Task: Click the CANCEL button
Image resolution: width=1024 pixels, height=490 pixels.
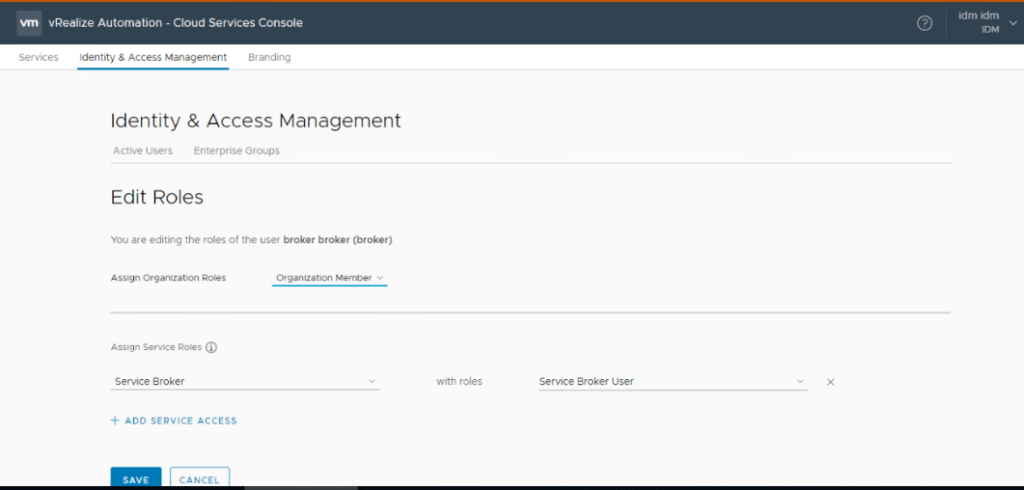Action: [x=199, y=479]
